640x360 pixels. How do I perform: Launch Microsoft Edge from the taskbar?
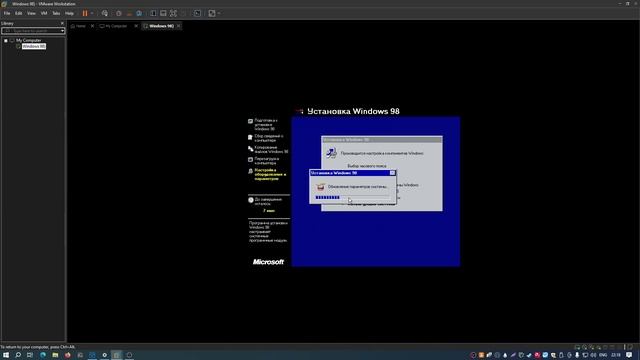(43, 355)
